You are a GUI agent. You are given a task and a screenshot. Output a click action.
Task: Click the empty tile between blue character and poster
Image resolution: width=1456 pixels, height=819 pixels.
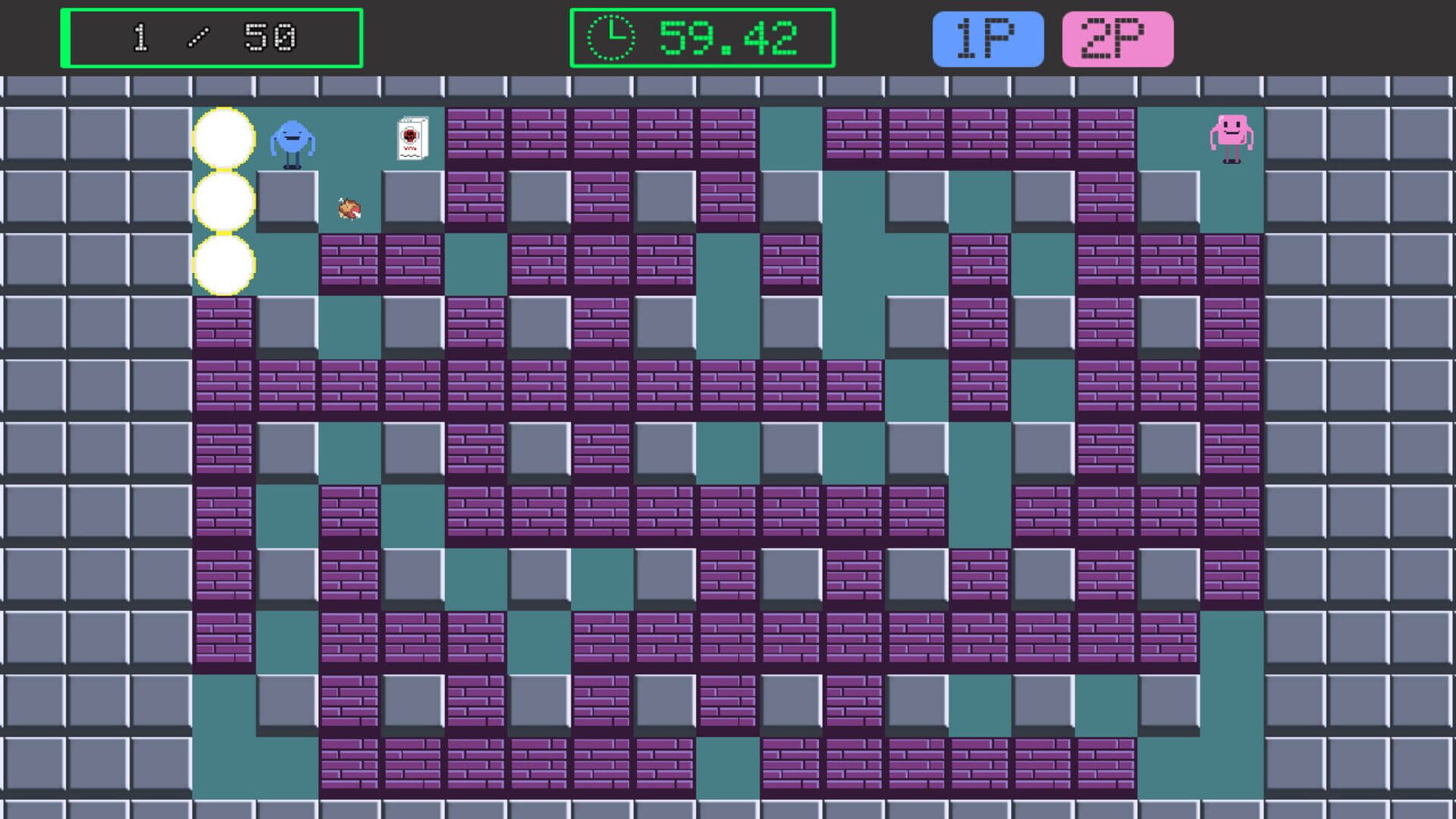pos(350,138)
